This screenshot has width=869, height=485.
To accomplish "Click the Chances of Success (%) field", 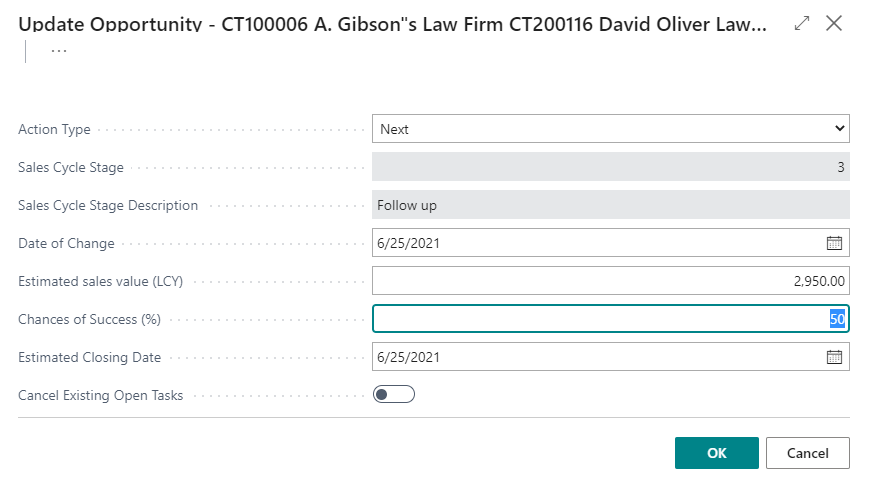I will [x=611, y=319].
